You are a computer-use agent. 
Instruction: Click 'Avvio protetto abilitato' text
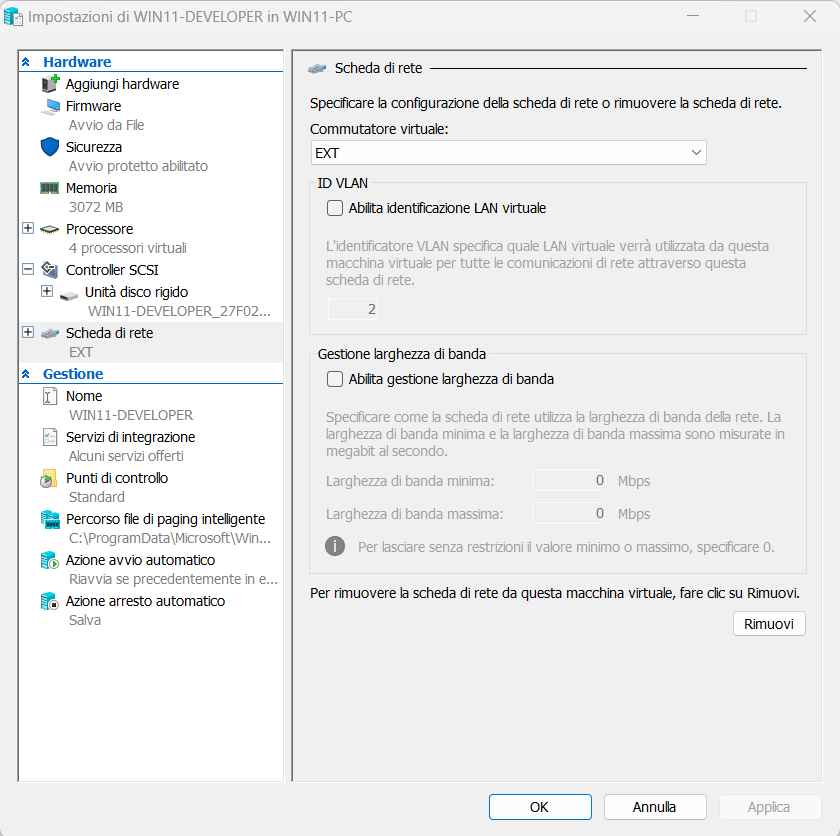point(138,166)
